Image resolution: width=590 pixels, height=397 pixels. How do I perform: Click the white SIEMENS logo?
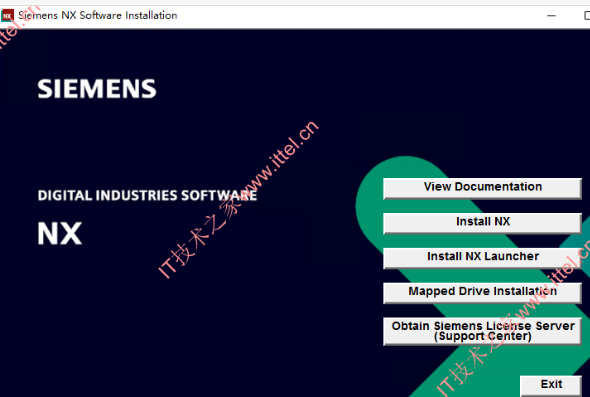pos(97,89)
